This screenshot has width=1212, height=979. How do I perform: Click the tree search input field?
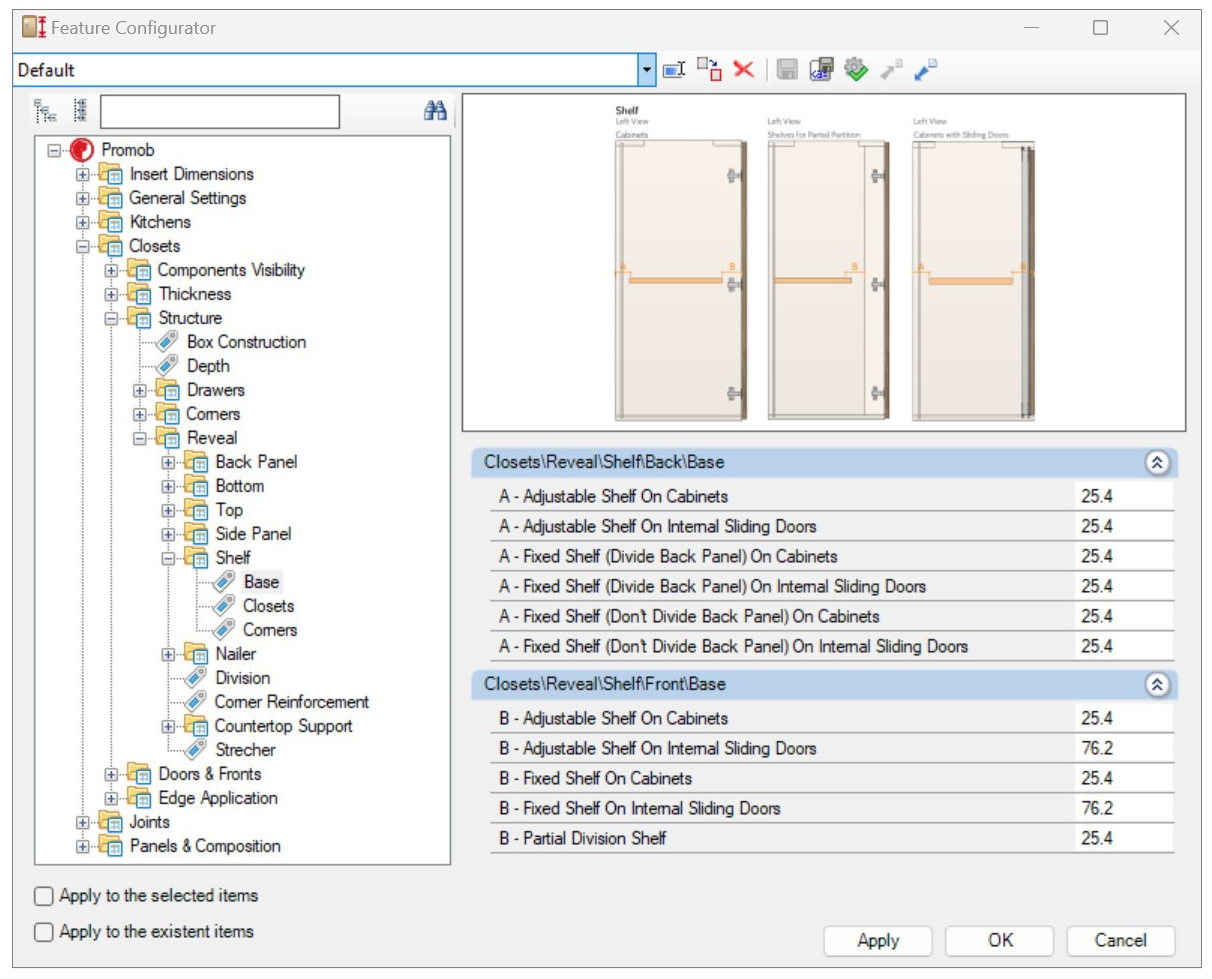tap(220, 111)
